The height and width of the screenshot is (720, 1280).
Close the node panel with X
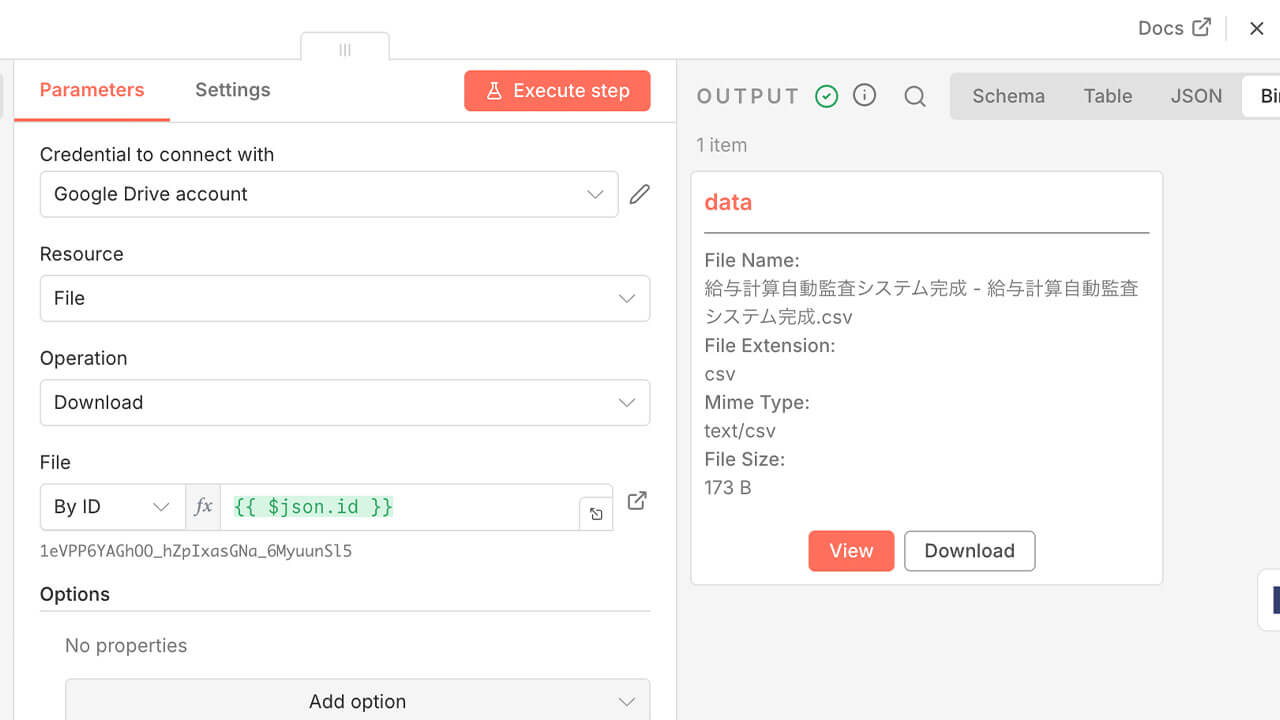(1257, 28)
